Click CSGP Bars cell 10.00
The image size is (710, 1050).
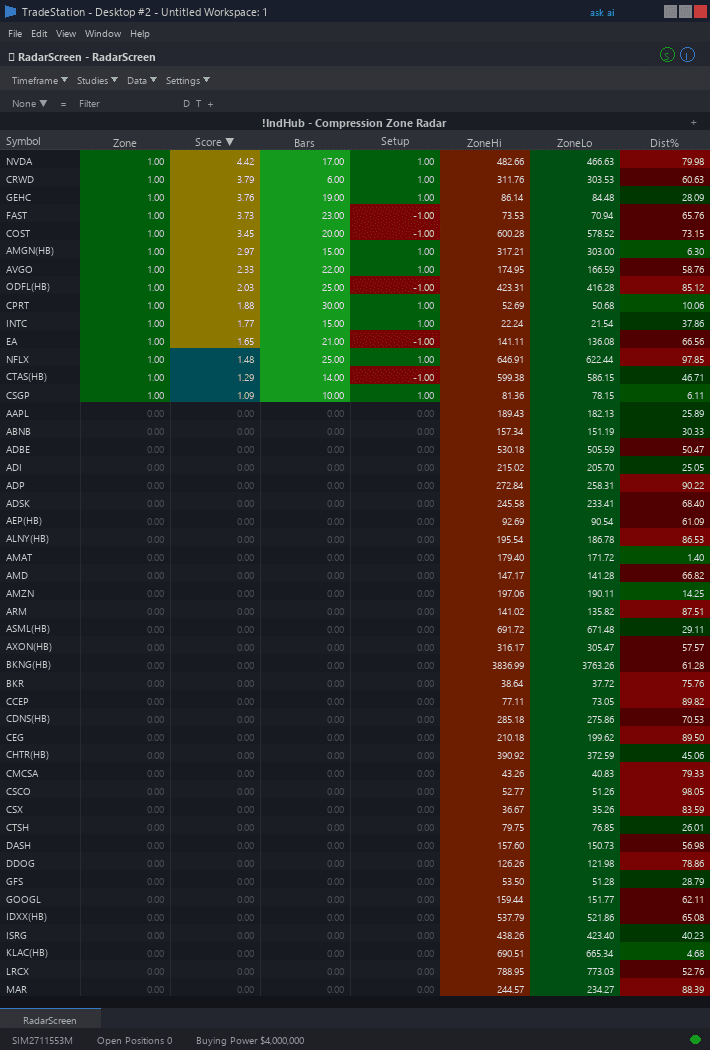pos(305,395)
